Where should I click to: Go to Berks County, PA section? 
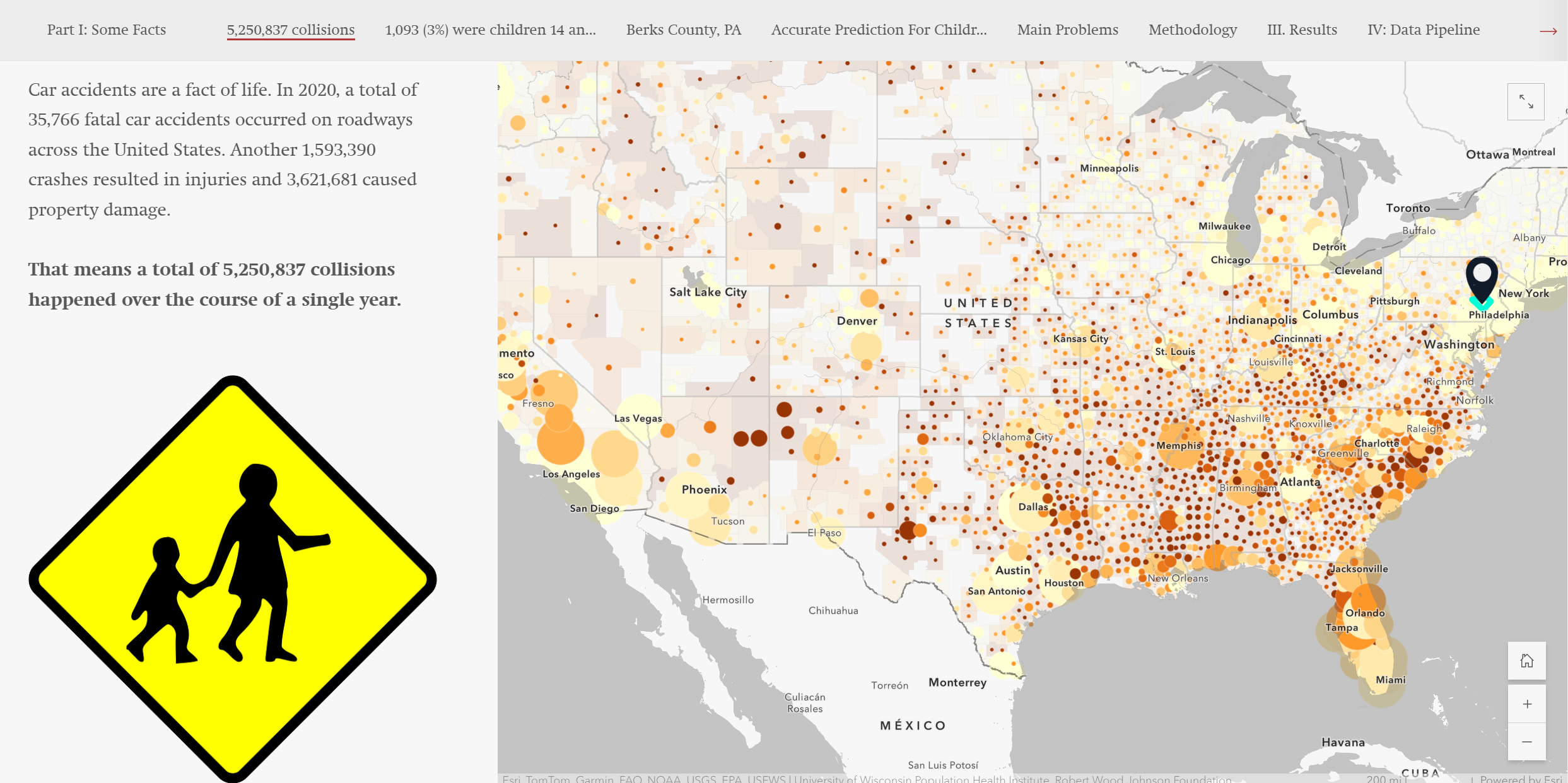(x=683, y=30)
